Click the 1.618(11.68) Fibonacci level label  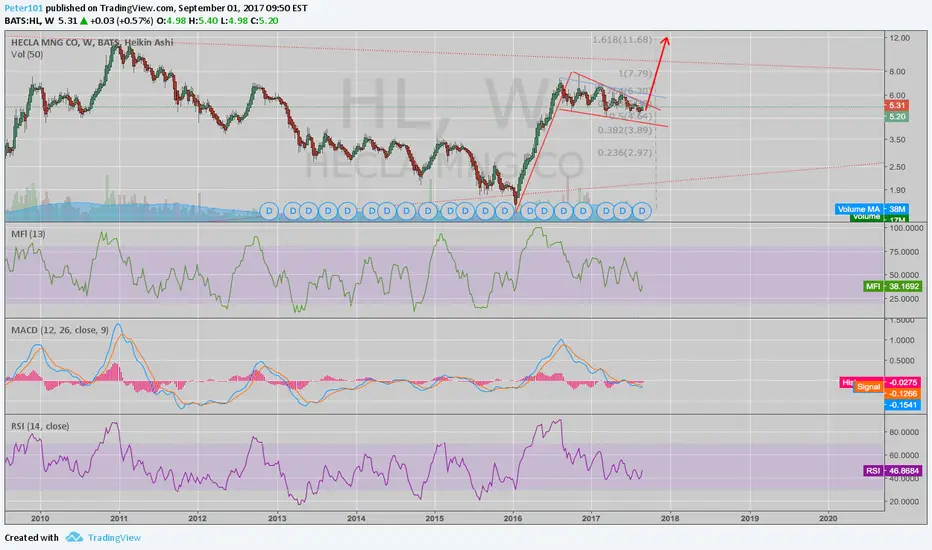point(622,40)
